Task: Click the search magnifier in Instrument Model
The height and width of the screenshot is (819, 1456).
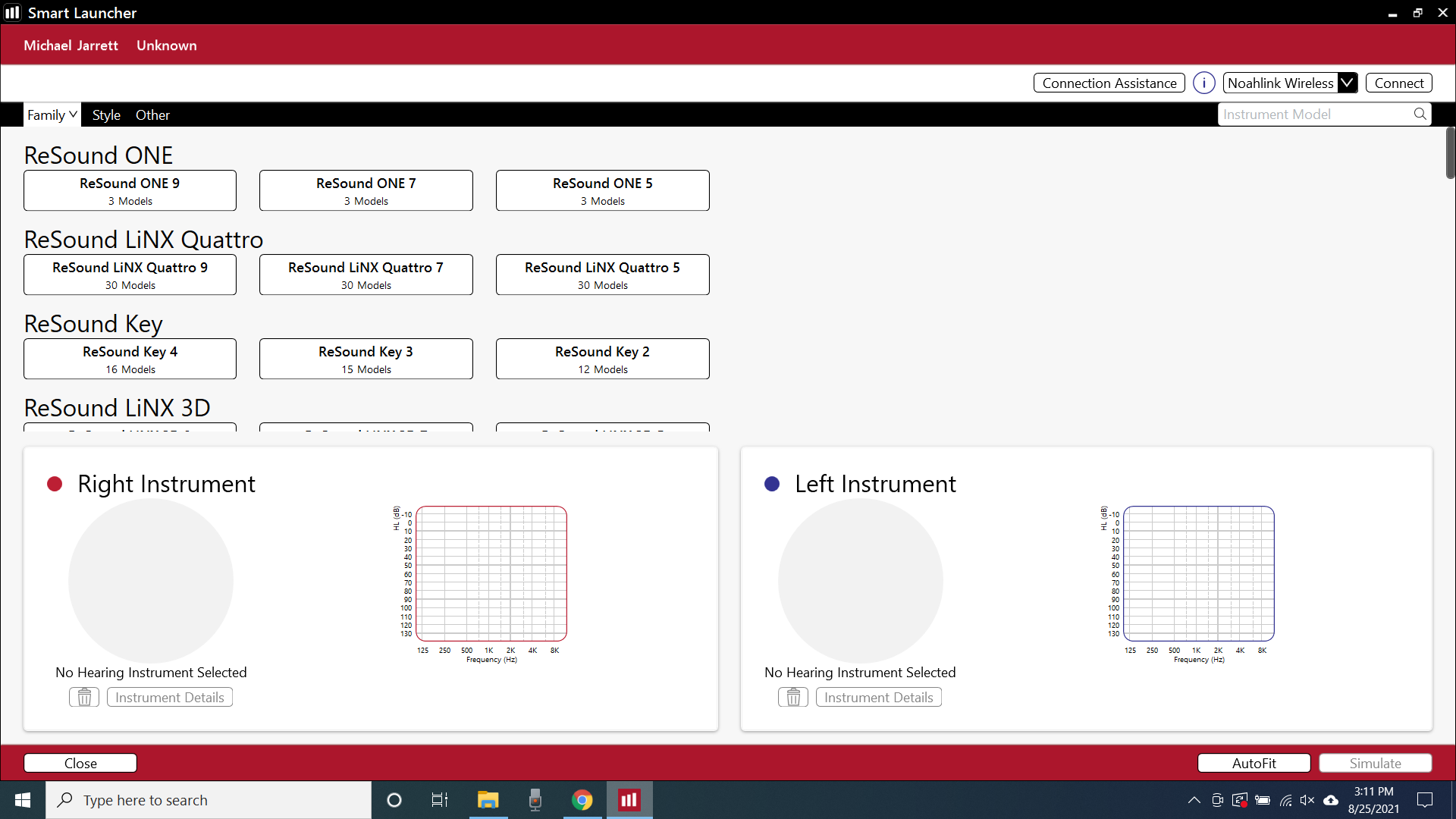Action: coord(1420,114)
